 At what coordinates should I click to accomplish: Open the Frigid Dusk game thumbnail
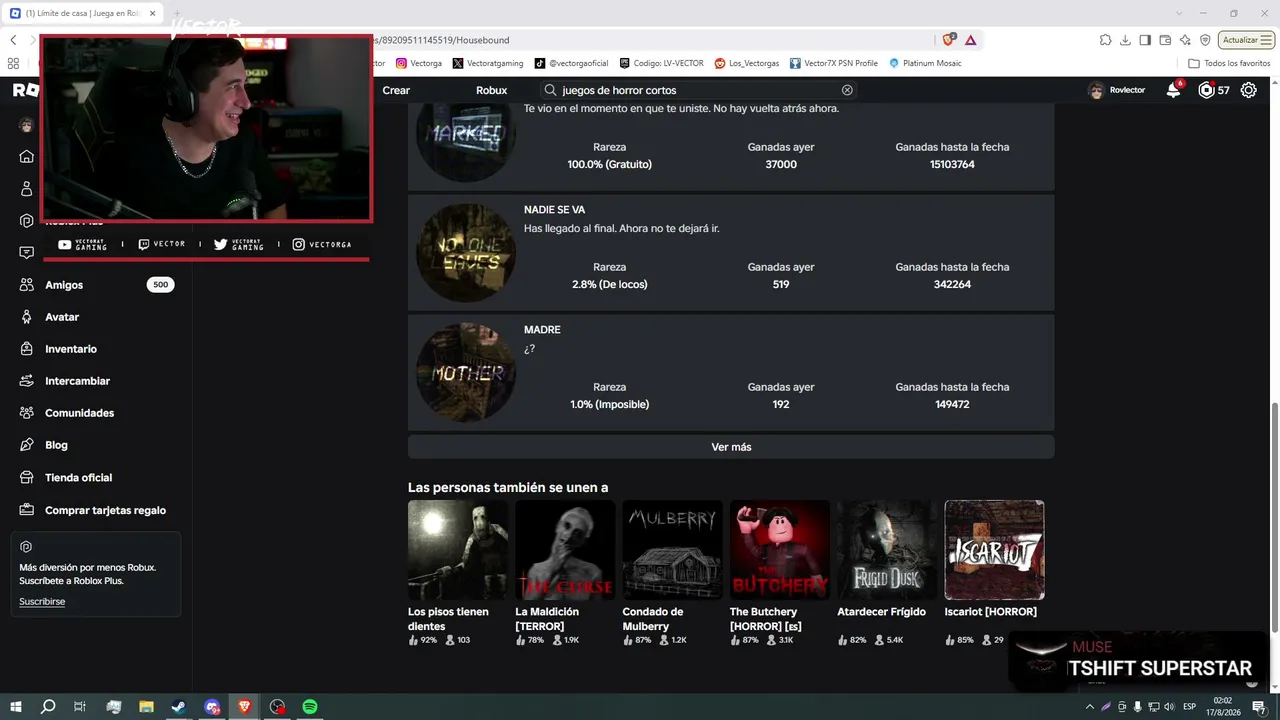(887, 550)
